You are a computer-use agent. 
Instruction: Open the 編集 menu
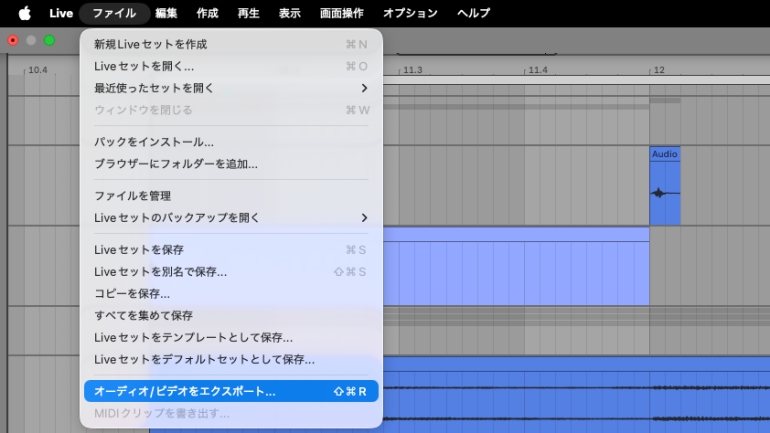click(166, 13)
